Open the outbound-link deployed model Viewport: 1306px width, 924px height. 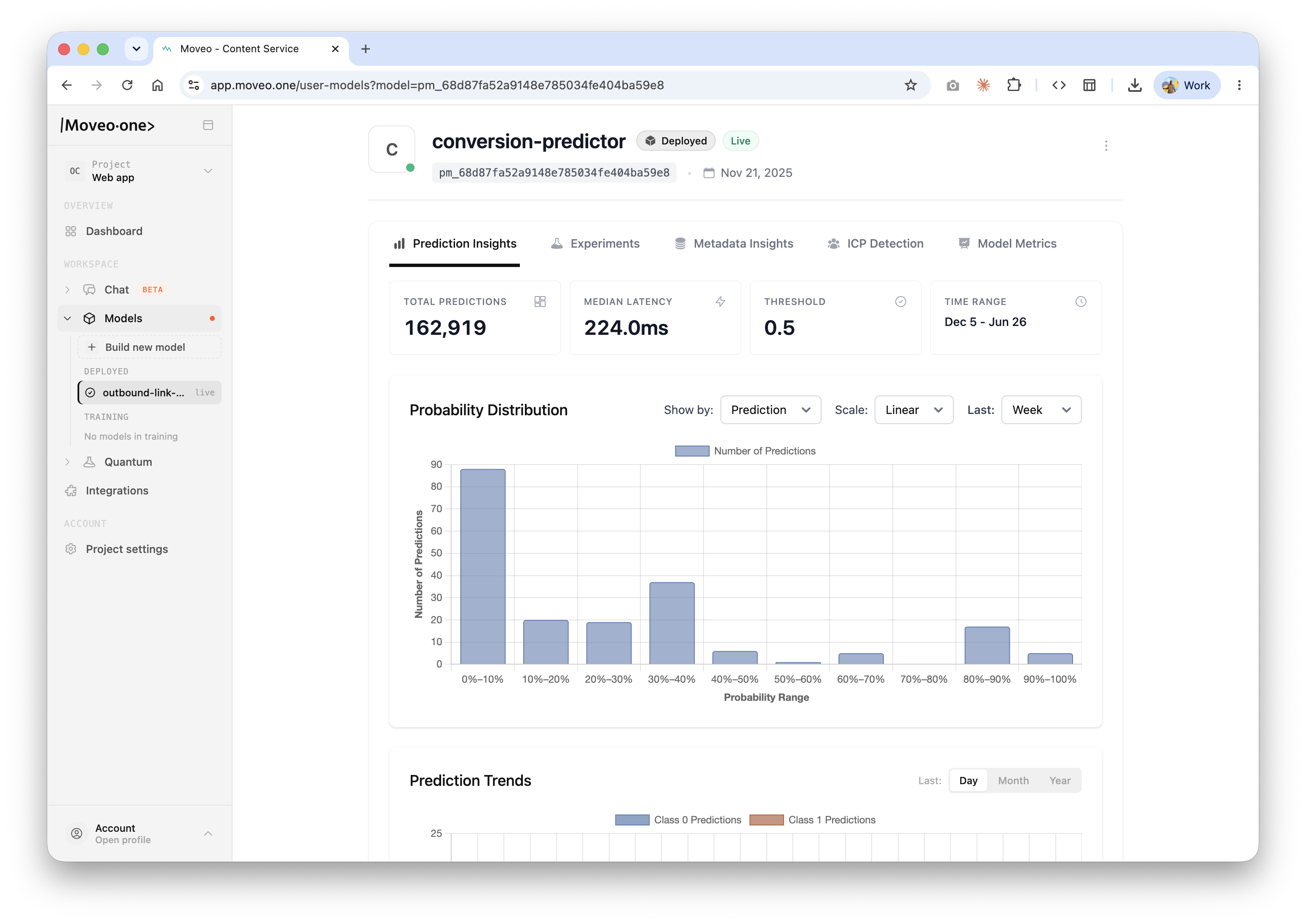[150, 393]
